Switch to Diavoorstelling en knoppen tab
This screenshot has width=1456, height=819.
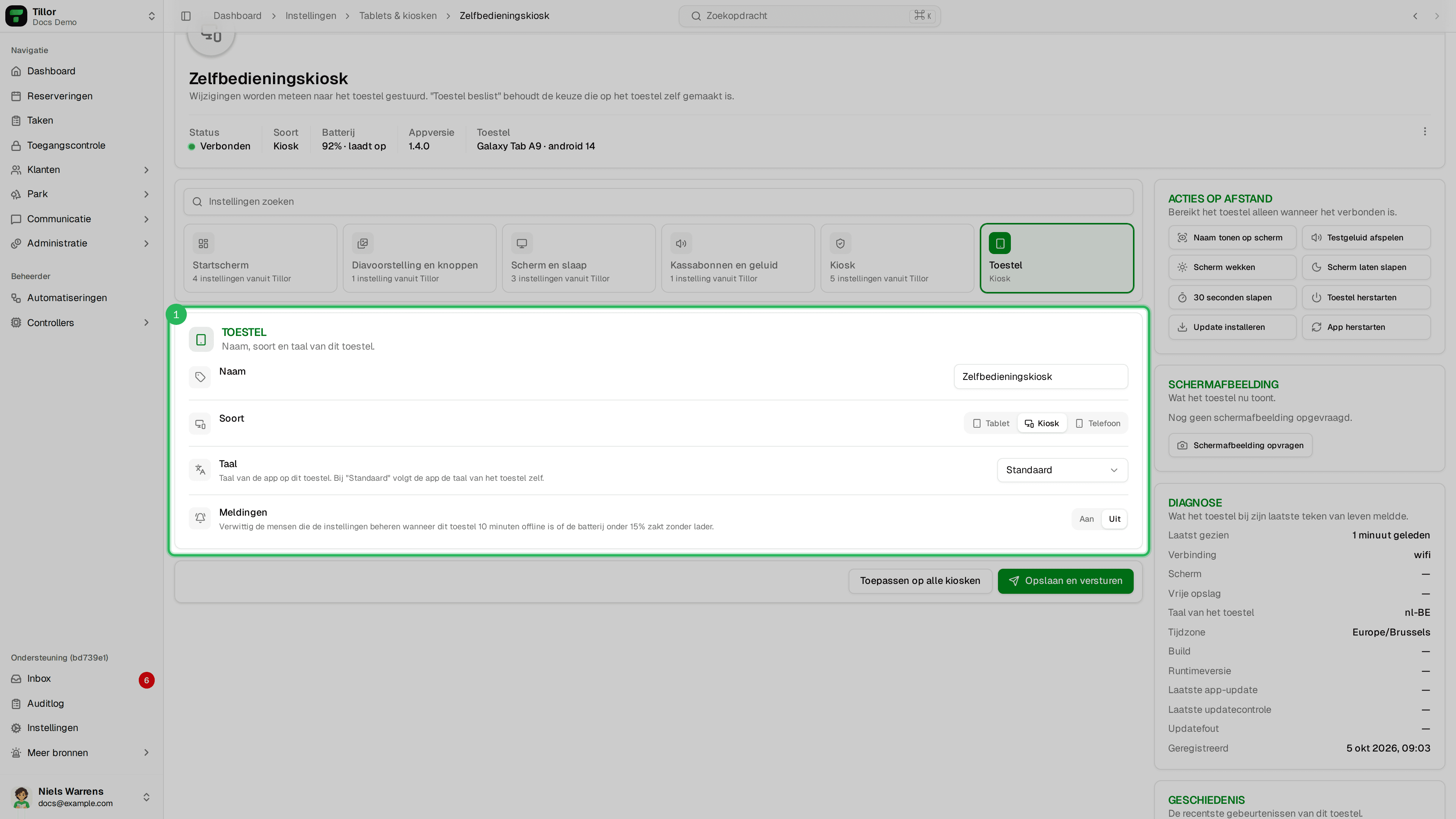[419, 258]
